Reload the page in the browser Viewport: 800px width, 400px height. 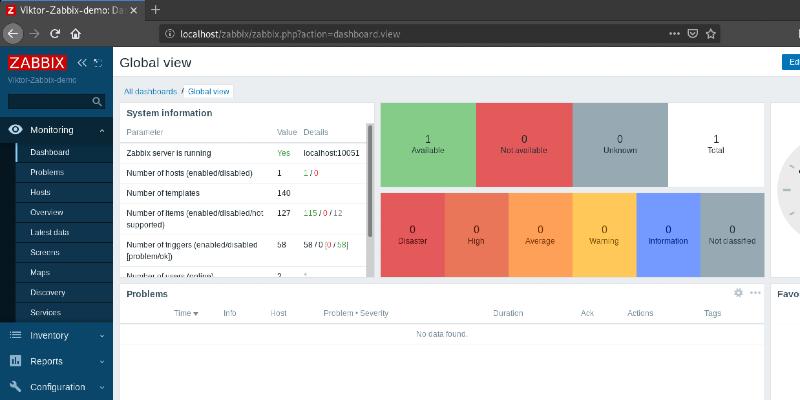click(54, 33)
